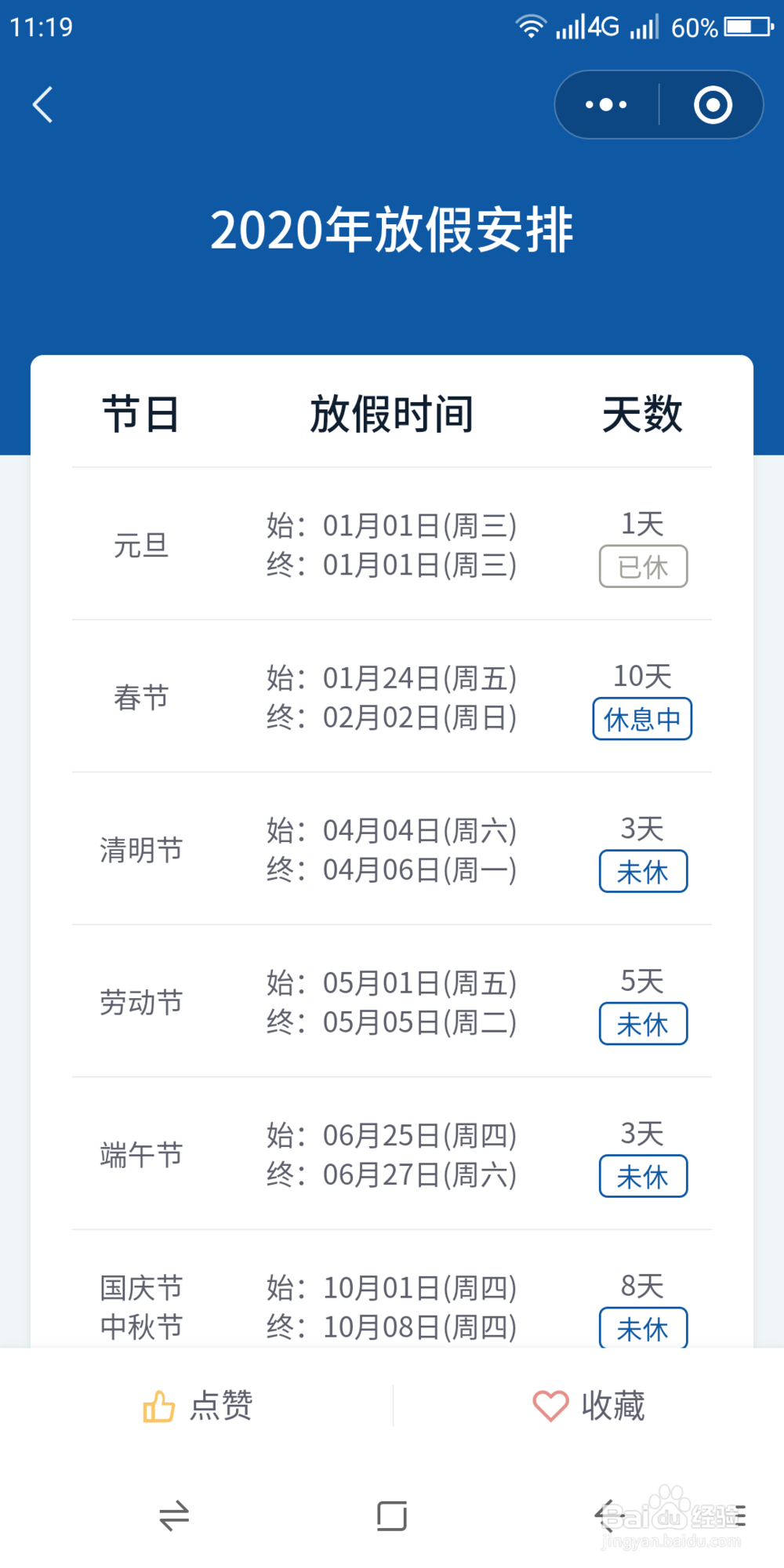This screenshot has width=784, height=1568.
Task: Tap the 未休 badge for 端午节
Action: pyautogui.click(x=643, y=1176)
